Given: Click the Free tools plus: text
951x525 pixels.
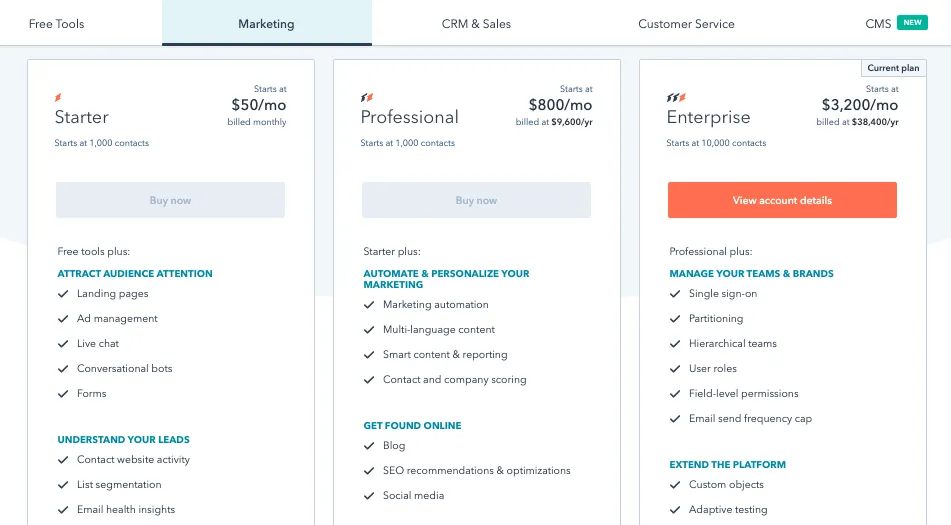Looking at the screenshot, I should (93, 251).
